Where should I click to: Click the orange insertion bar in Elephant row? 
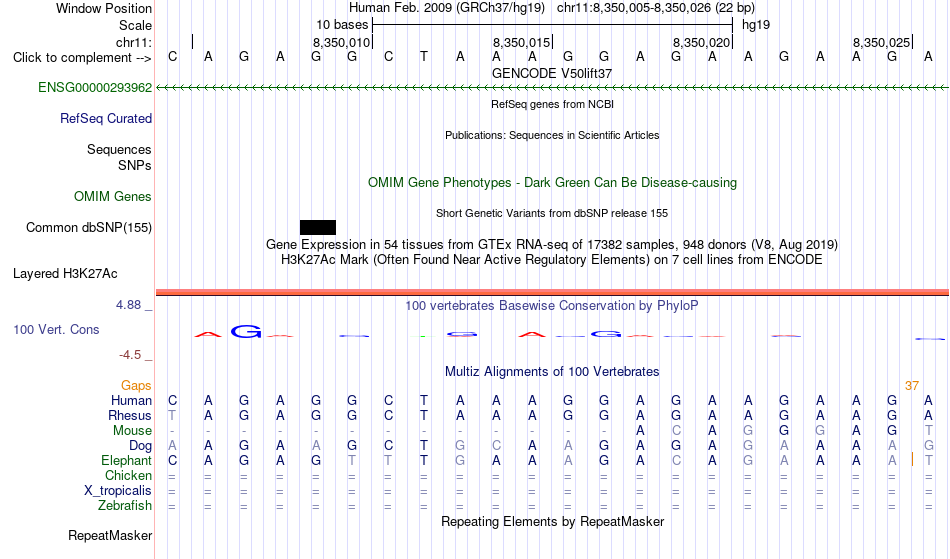912,459
